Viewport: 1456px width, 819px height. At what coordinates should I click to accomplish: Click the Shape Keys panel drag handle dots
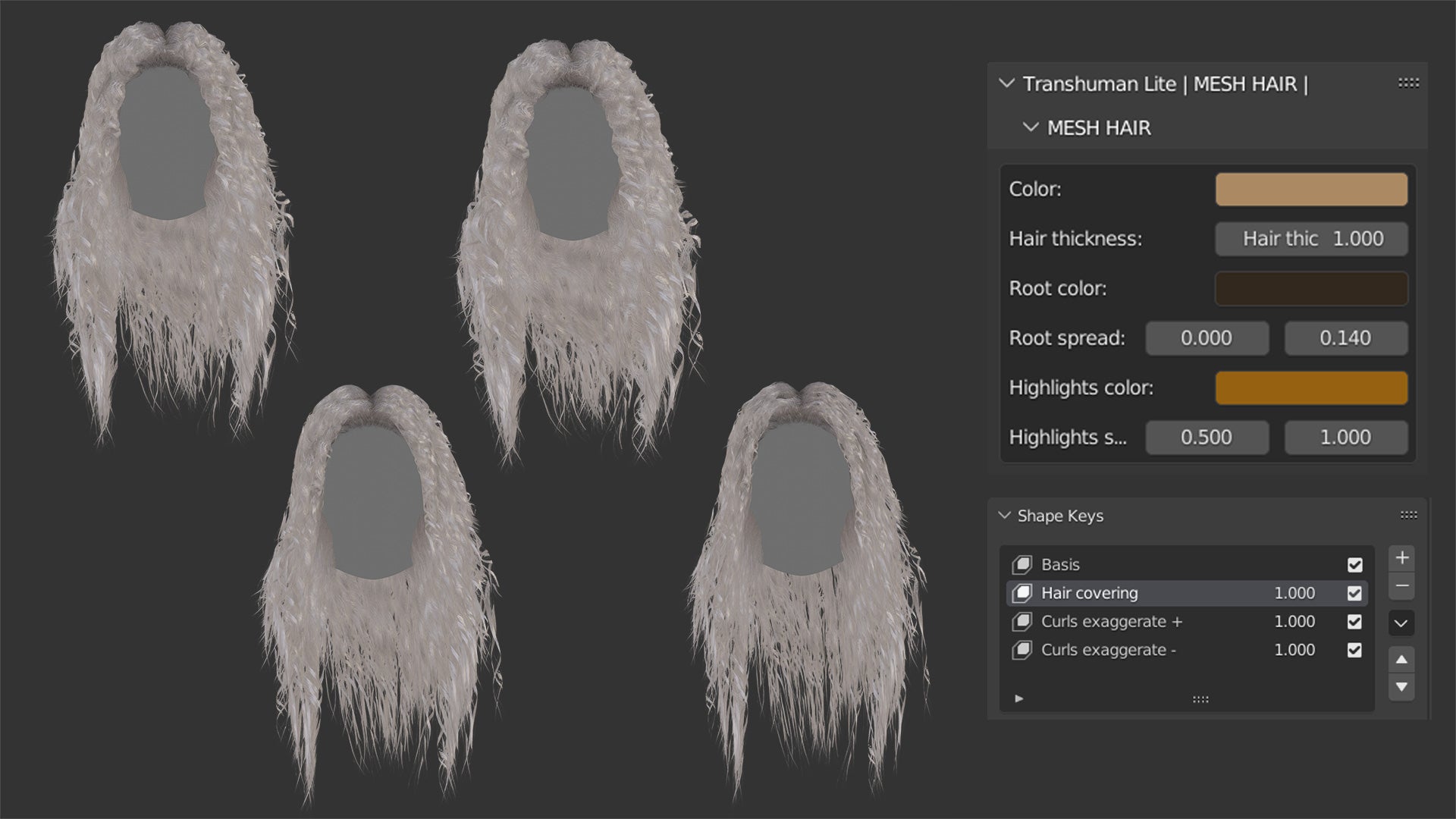tap(1408, 516)
